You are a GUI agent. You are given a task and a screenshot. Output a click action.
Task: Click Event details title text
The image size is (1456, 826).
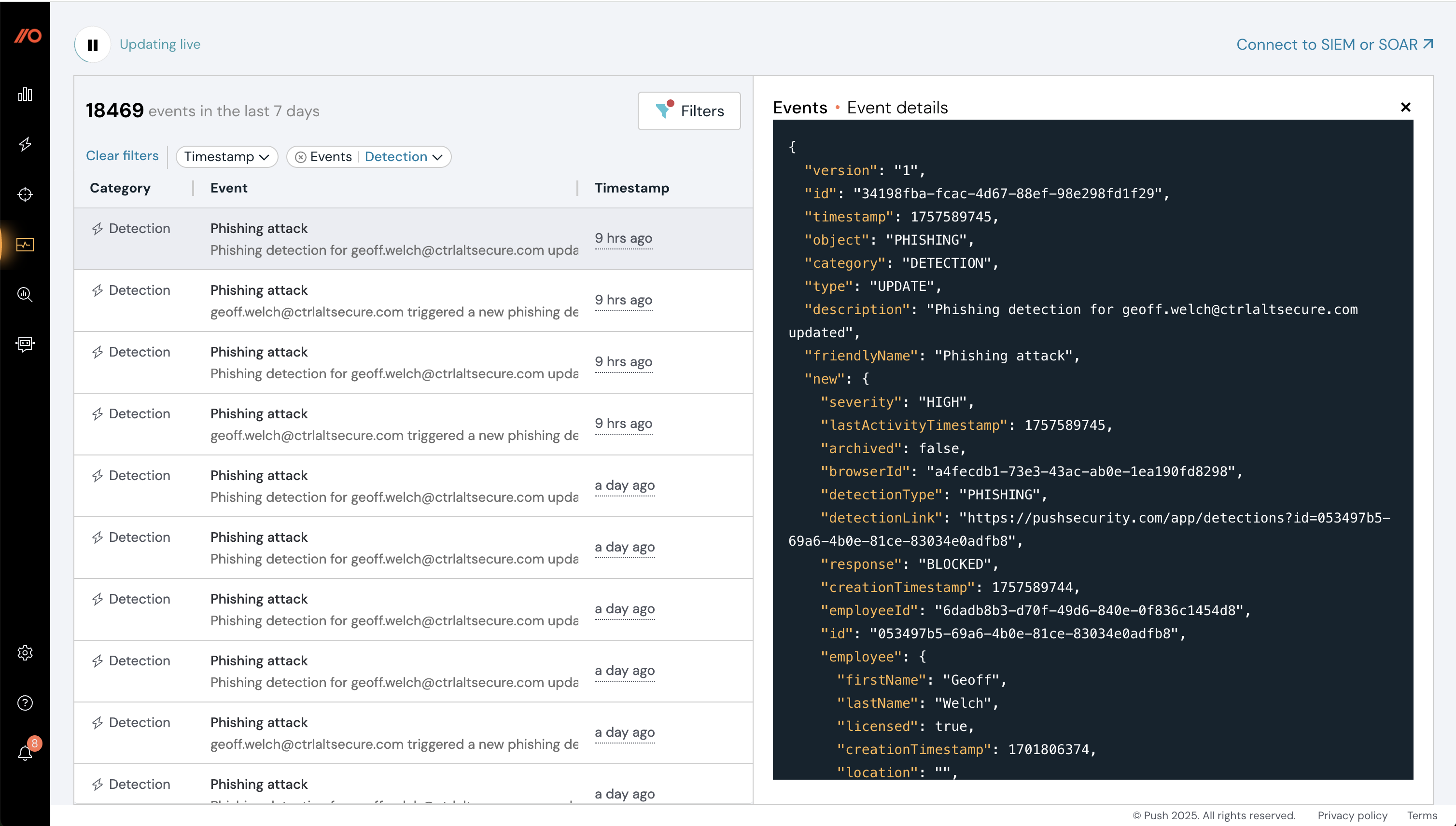(x=897, y=107)
